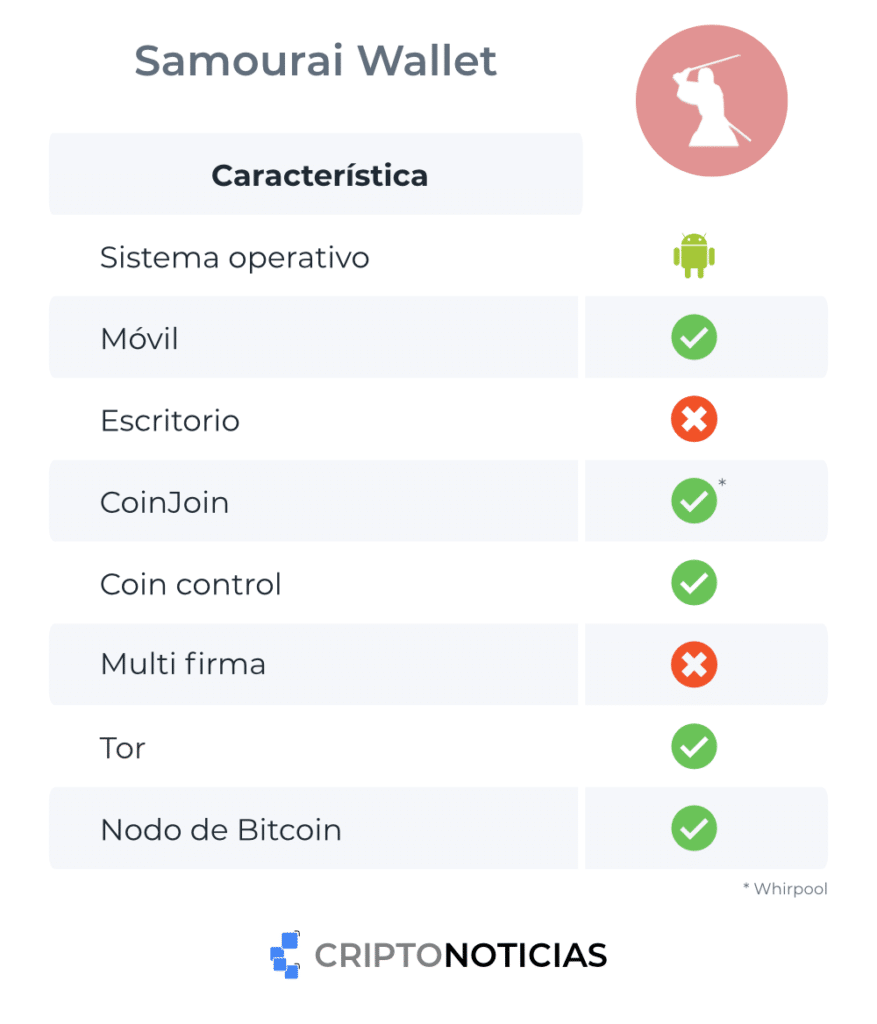
Task: Click the green check in the Móvil row
Action: tap(694, 337)
